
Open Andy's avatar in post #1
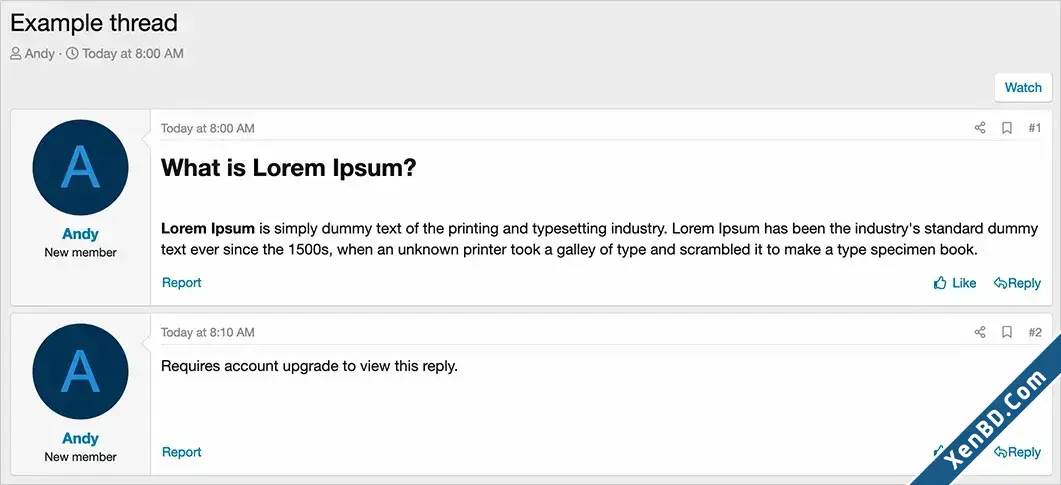point(81,168)
